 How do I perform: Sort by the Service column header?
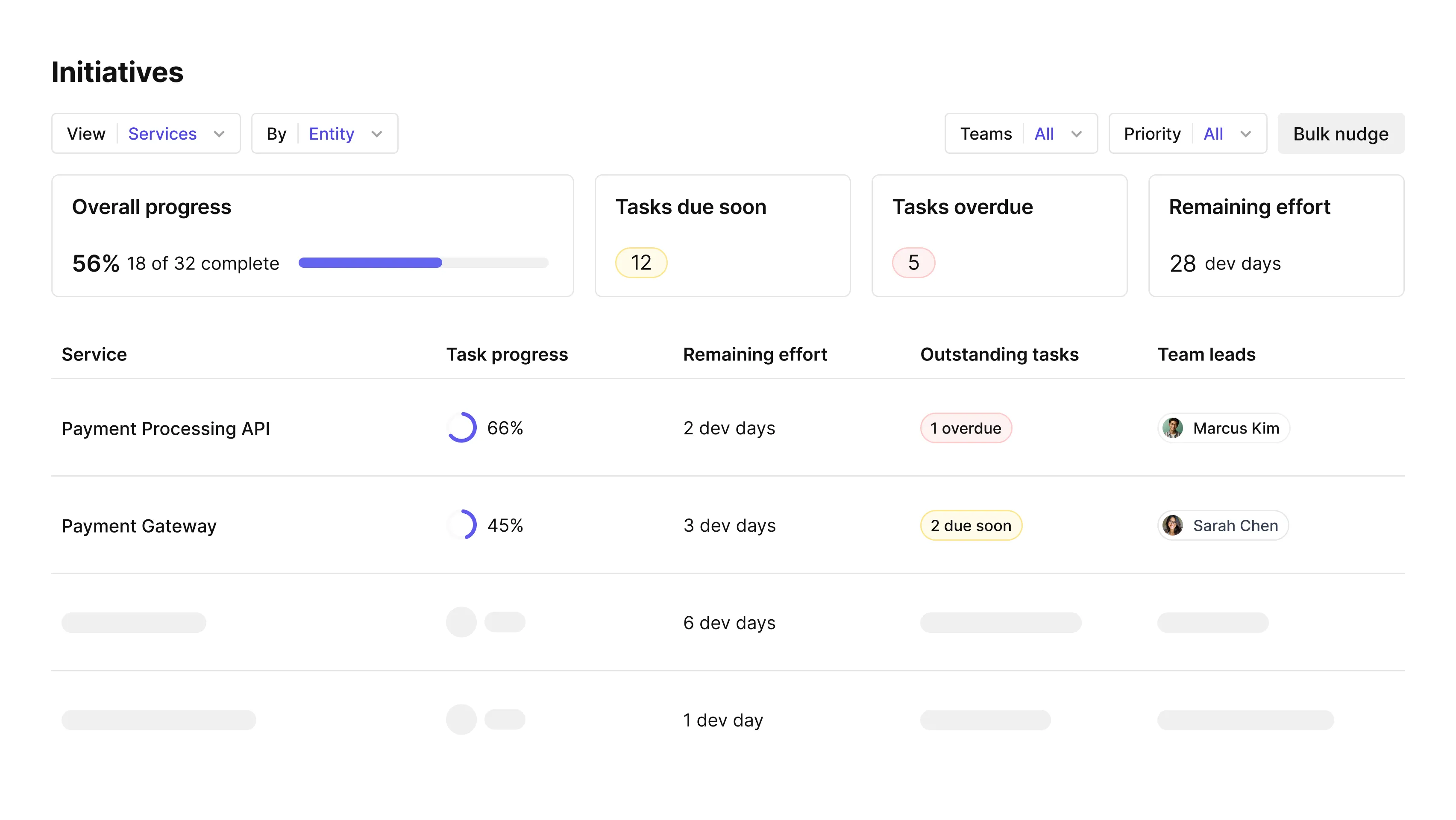94,354
